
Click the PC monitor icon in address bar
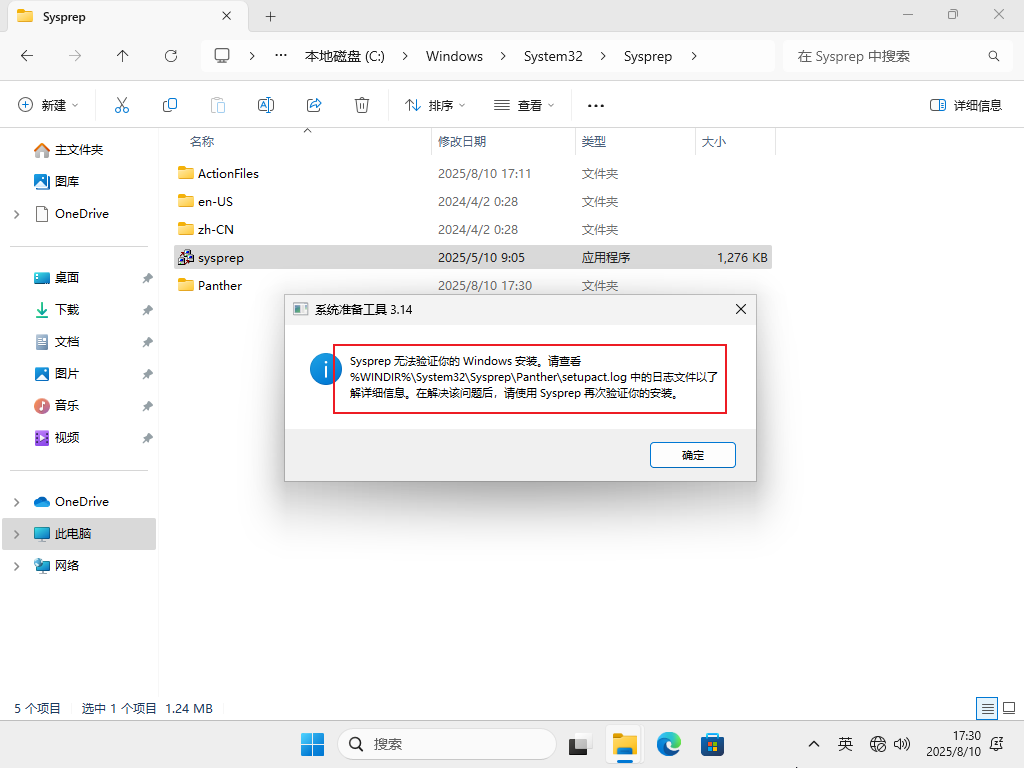point(222,56)
